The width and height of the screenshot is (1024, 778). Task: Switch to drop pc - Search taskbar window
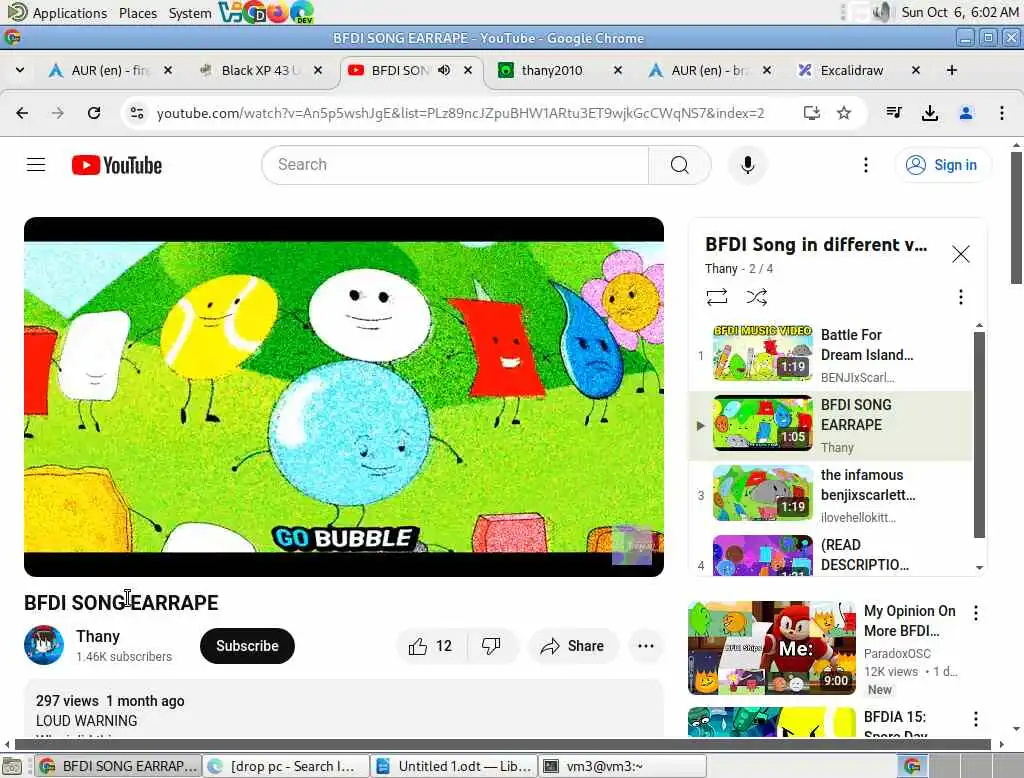coord(286,766)
